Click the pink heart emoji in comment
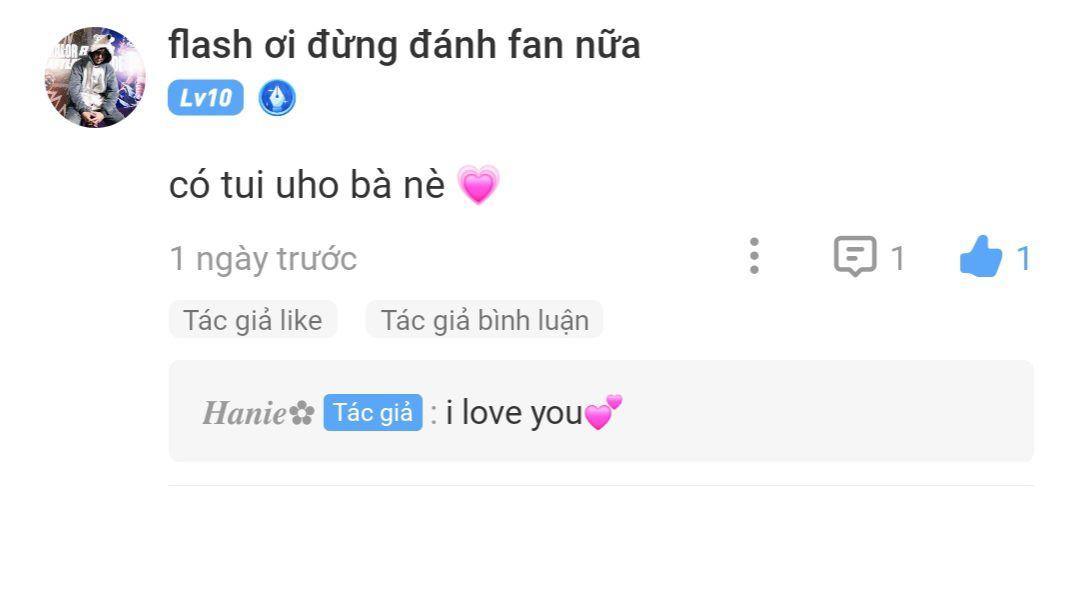 point(478,185)
